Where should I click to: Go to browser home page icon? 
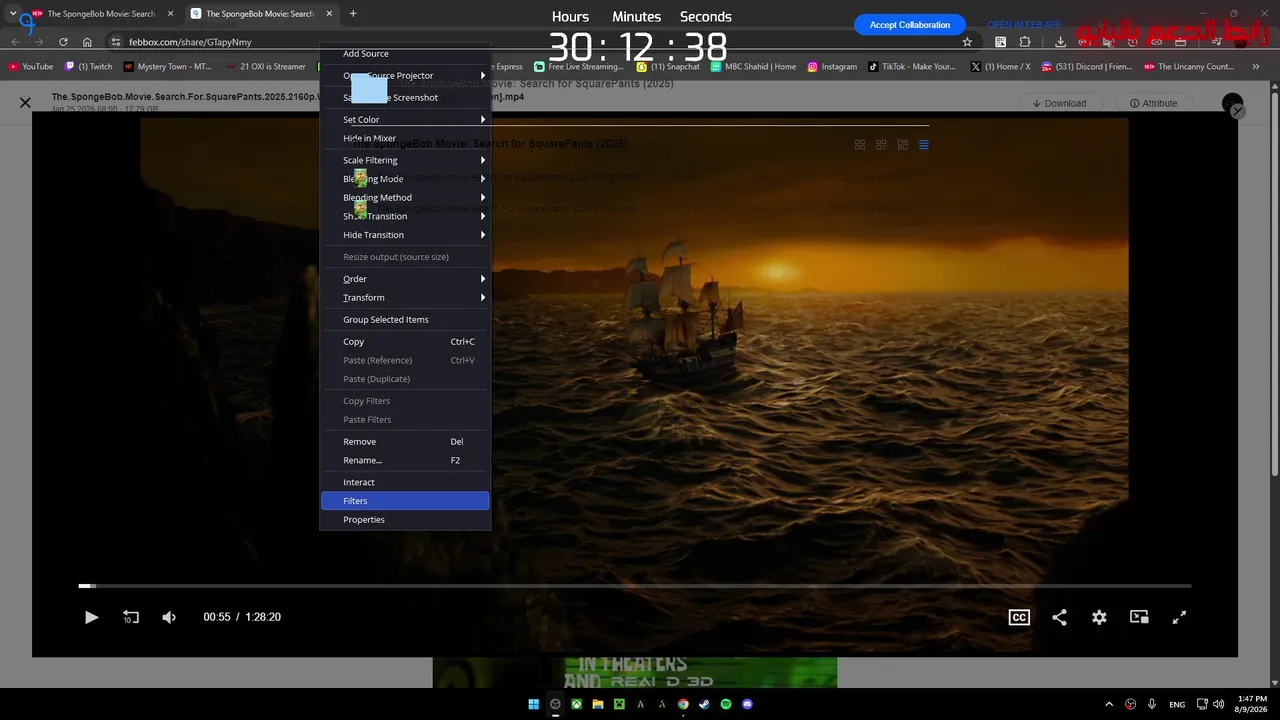tap(87, 42)
